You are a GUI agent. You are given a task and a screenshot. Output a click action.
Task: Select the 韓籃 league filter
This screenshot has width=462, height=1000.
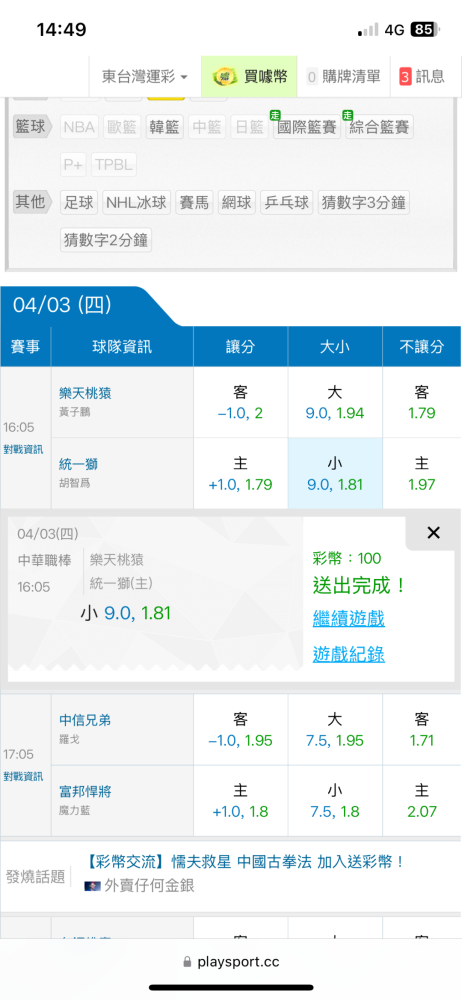click(x=165, y=128)
